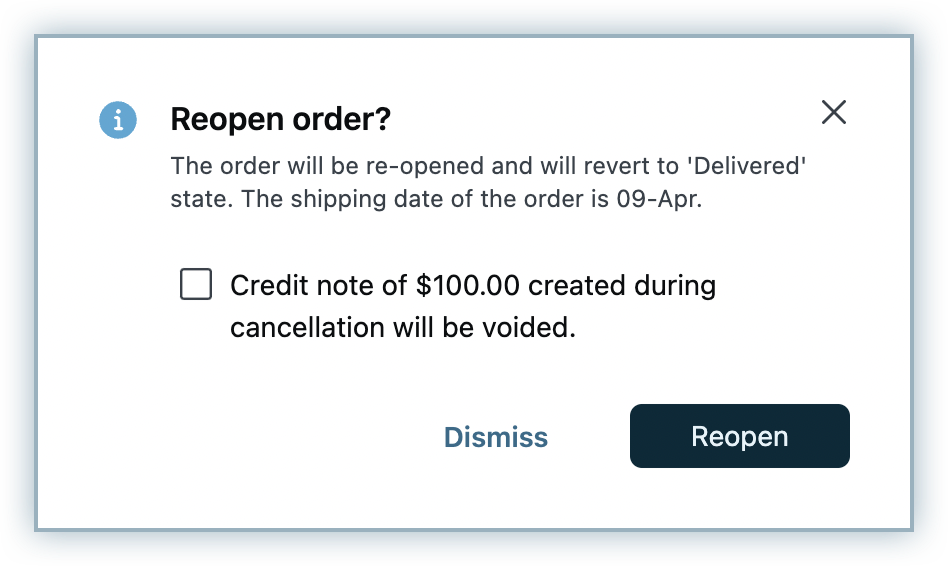948x566 pixels.
Task: Dismiss the reopen order prompt
Action: point(496,437)
